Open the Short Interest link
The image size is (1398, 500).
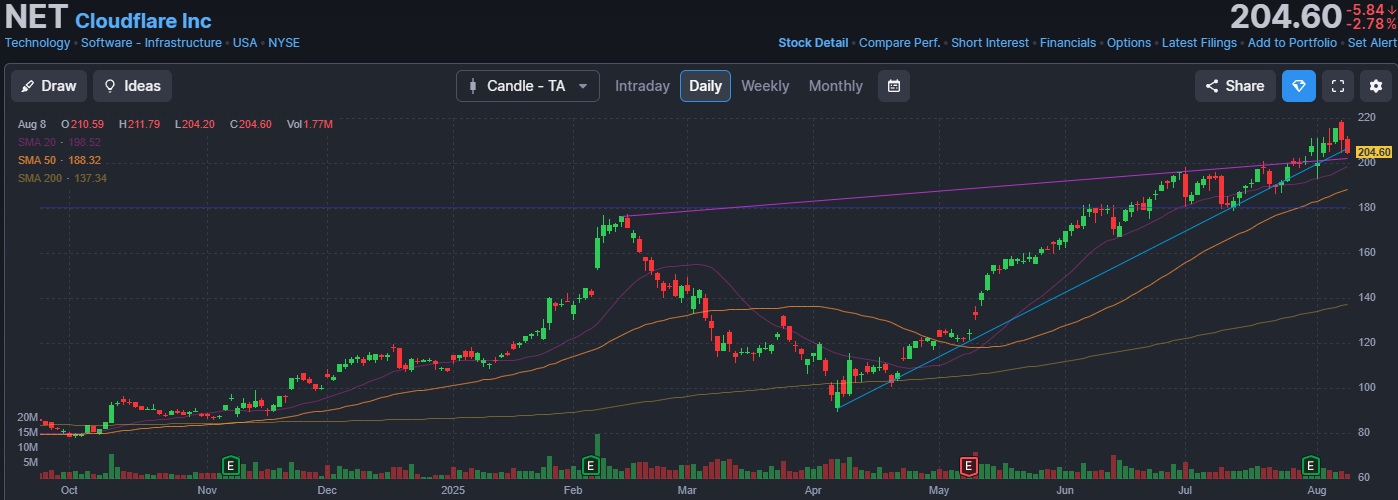(x=990, y=43)
